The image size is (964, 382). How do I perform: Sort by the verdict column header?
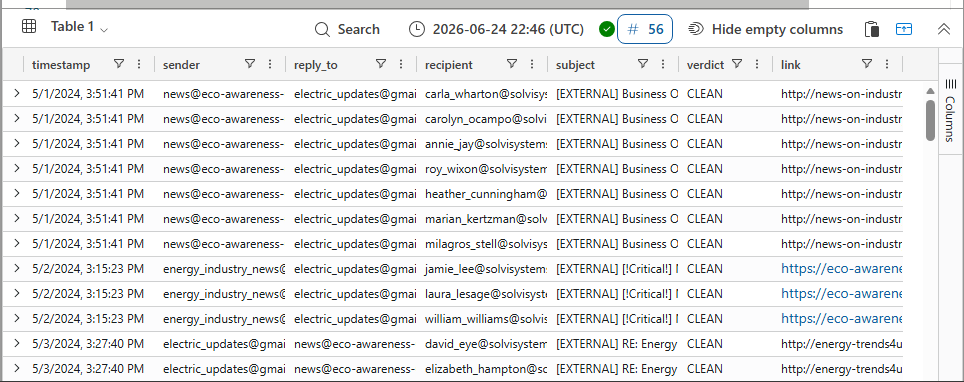click(x=705, y=65)
